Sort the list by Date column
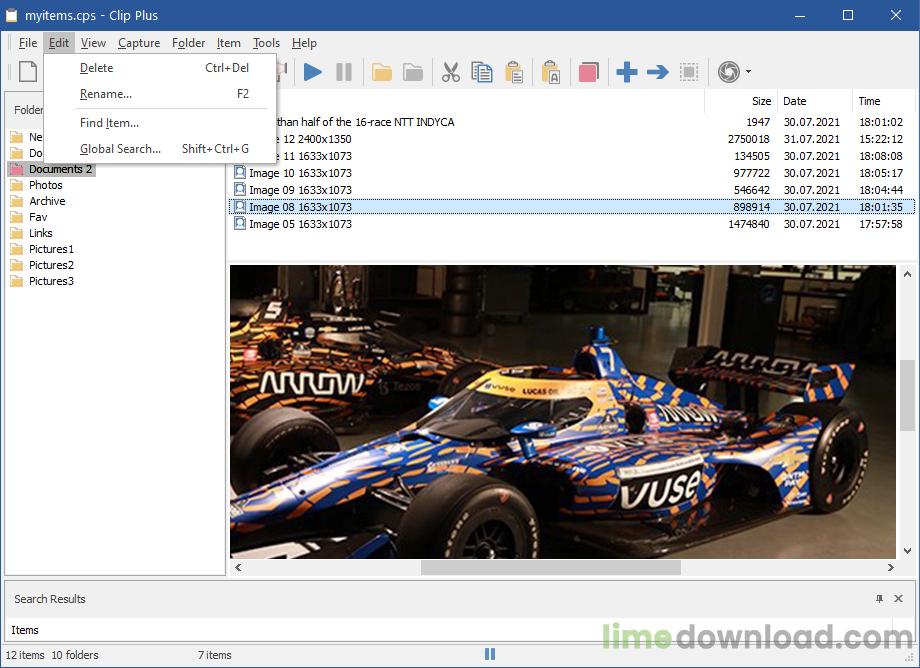The image size is (920, 668). [814, 101]
